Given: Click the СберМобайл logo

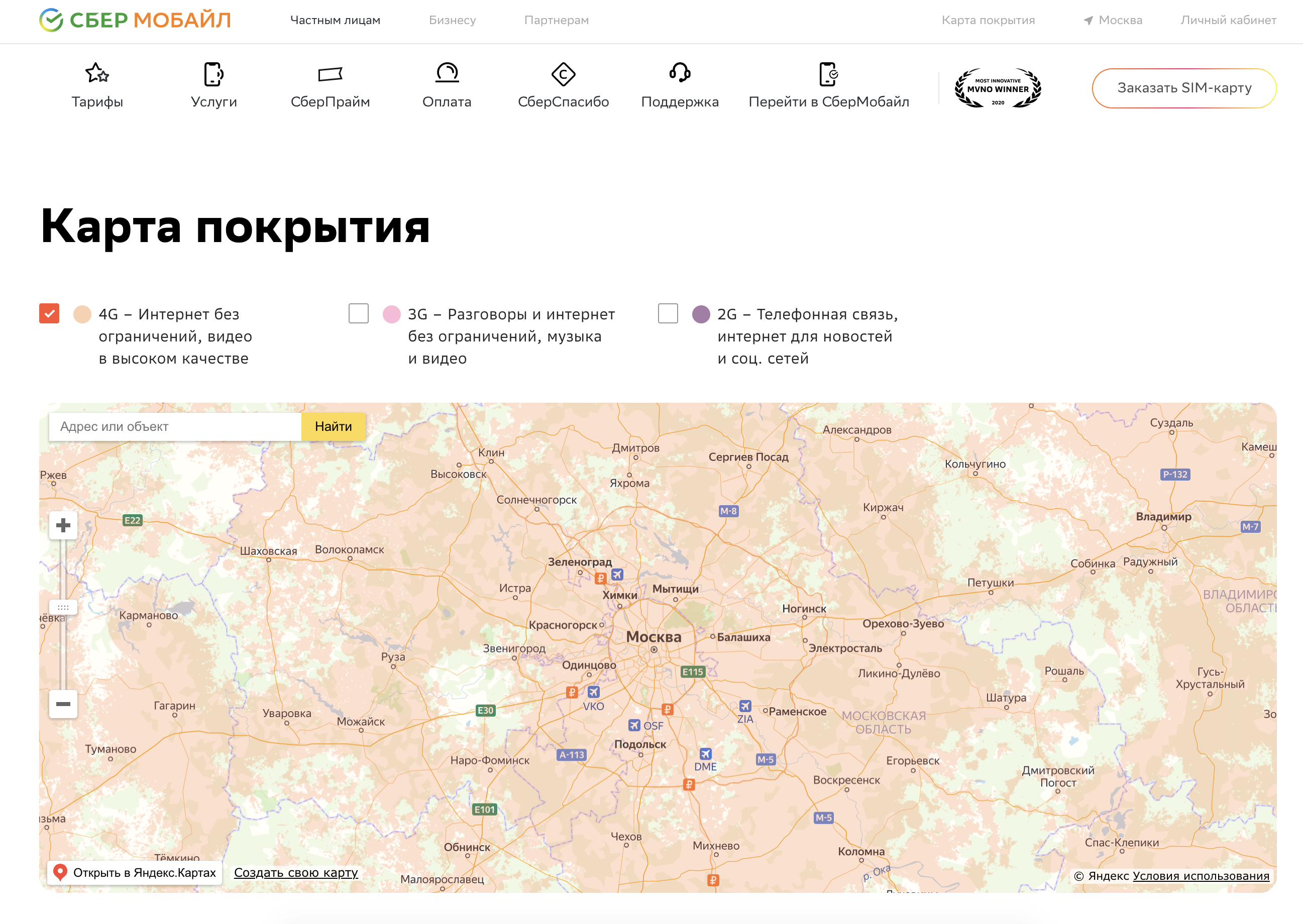Looking at the screenshot, I should 135,20.
